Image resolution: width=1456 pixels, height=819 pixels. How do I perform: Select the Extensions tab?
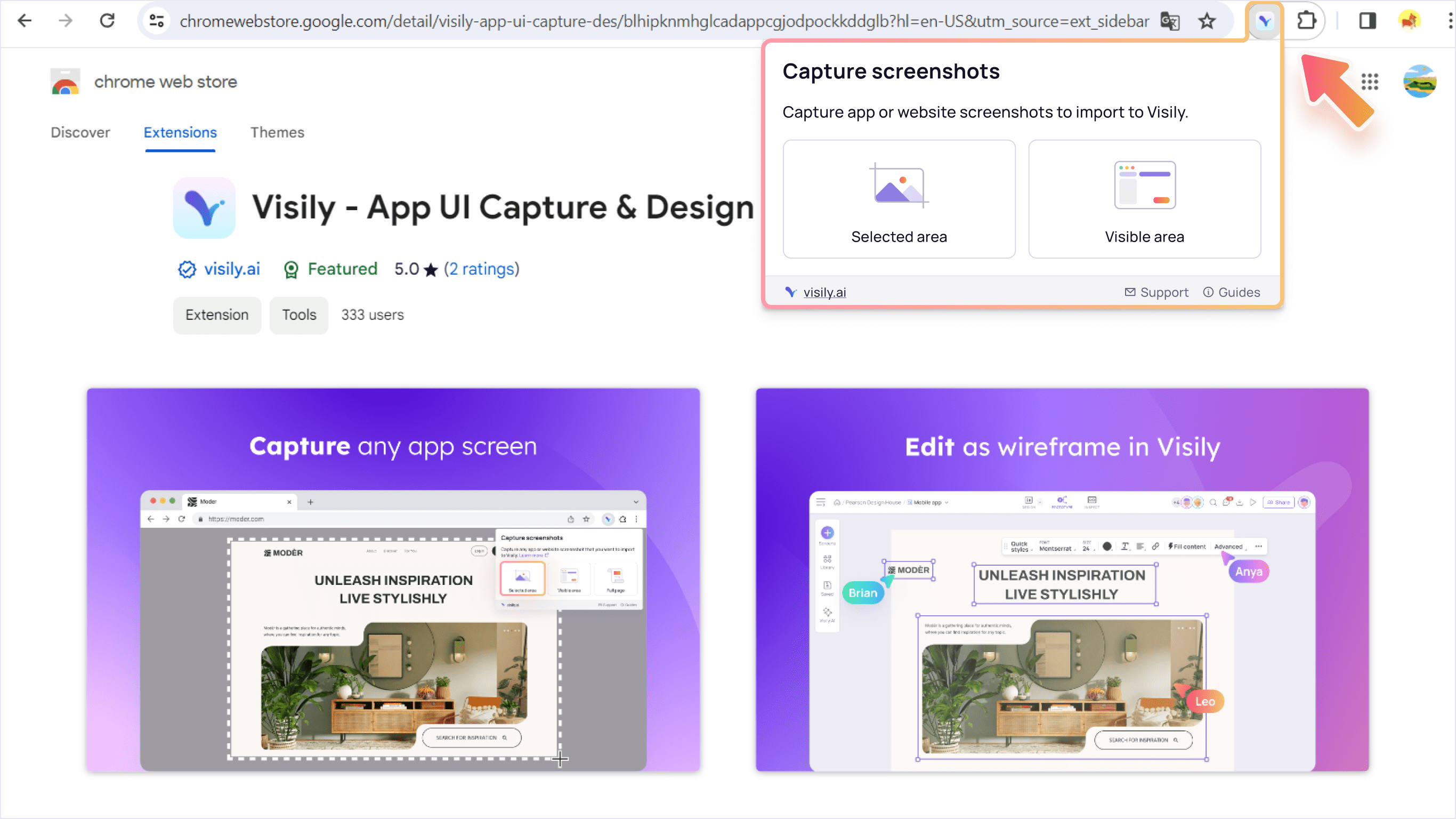coord(180,132)
